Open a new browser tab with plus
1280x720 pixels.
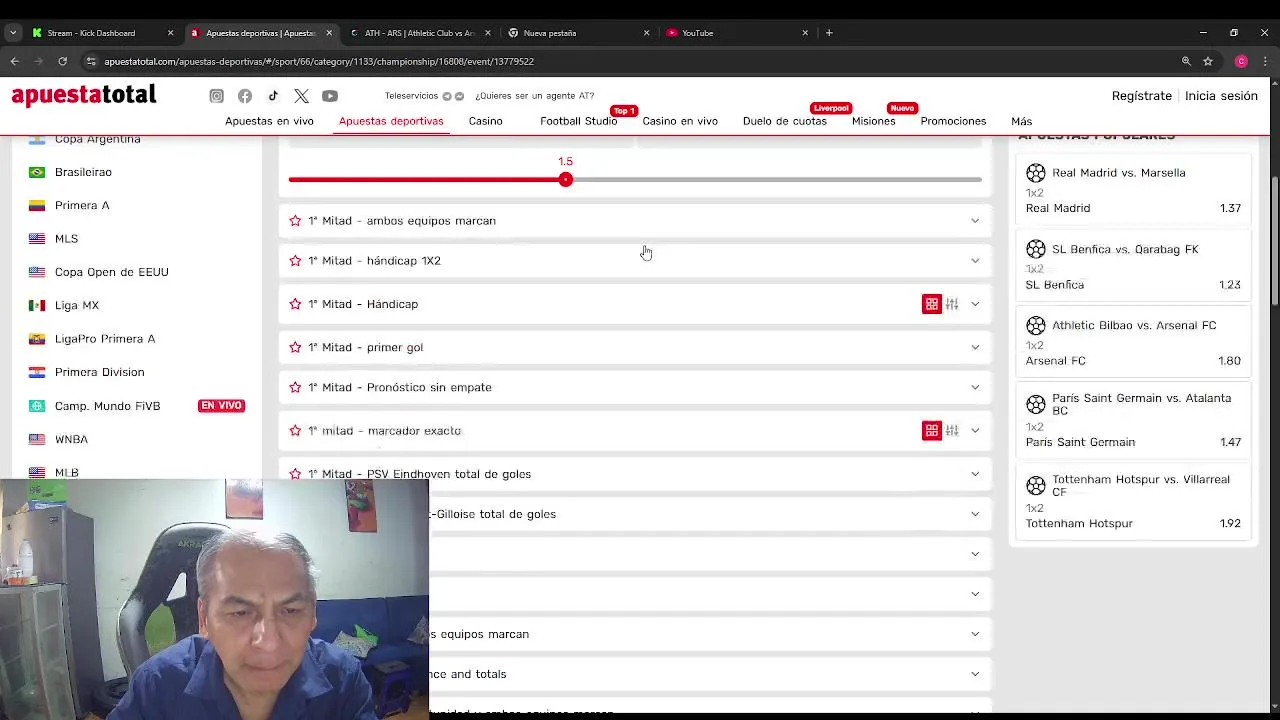tap(829, 33)
